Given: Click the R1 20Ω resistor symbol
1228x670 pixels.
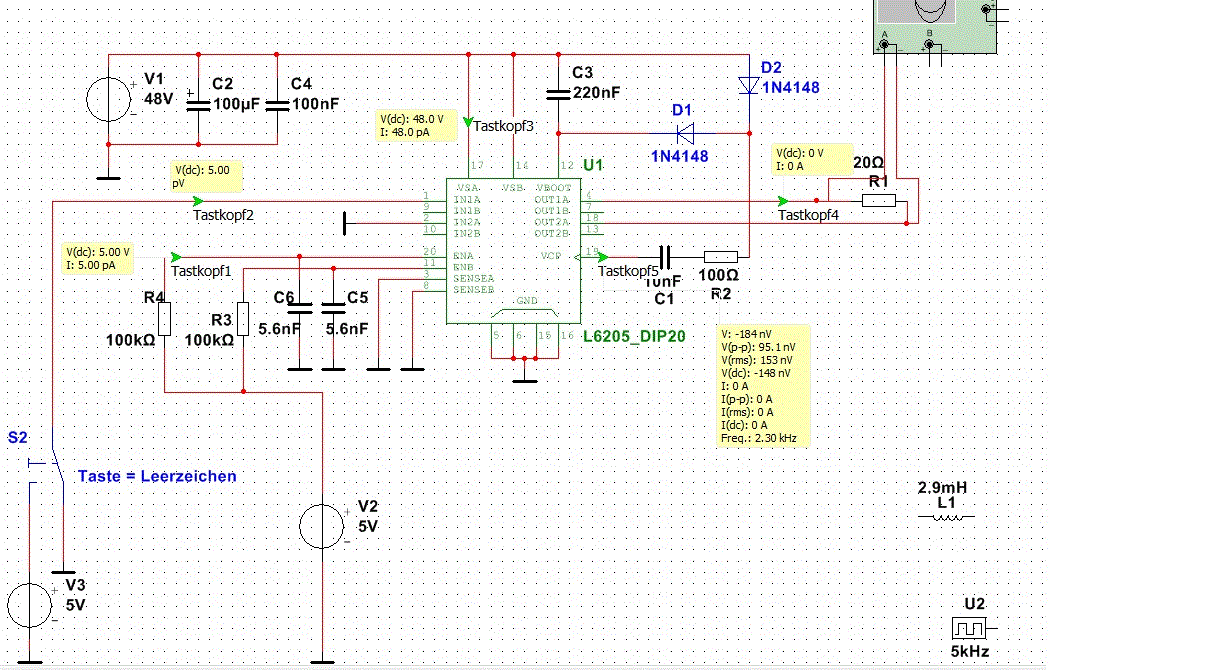Looking at the screenshot, I should click(x=878, y=201).
